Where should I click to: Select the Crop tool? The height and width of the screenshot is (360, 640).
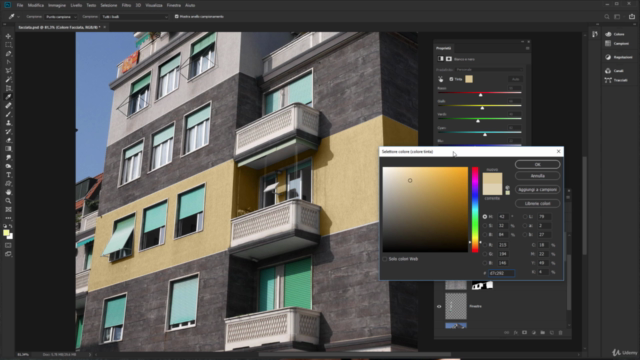pyautogui.click(x=8, y=88)
